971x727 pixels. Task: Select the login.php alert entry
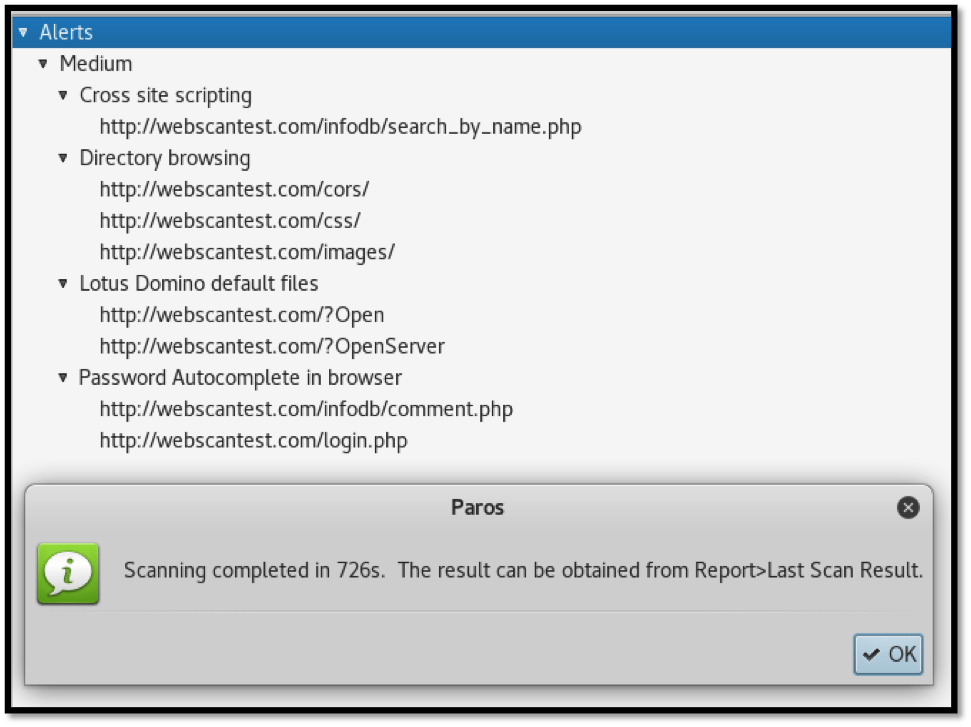pyautogui.click(x=253, y=441)
